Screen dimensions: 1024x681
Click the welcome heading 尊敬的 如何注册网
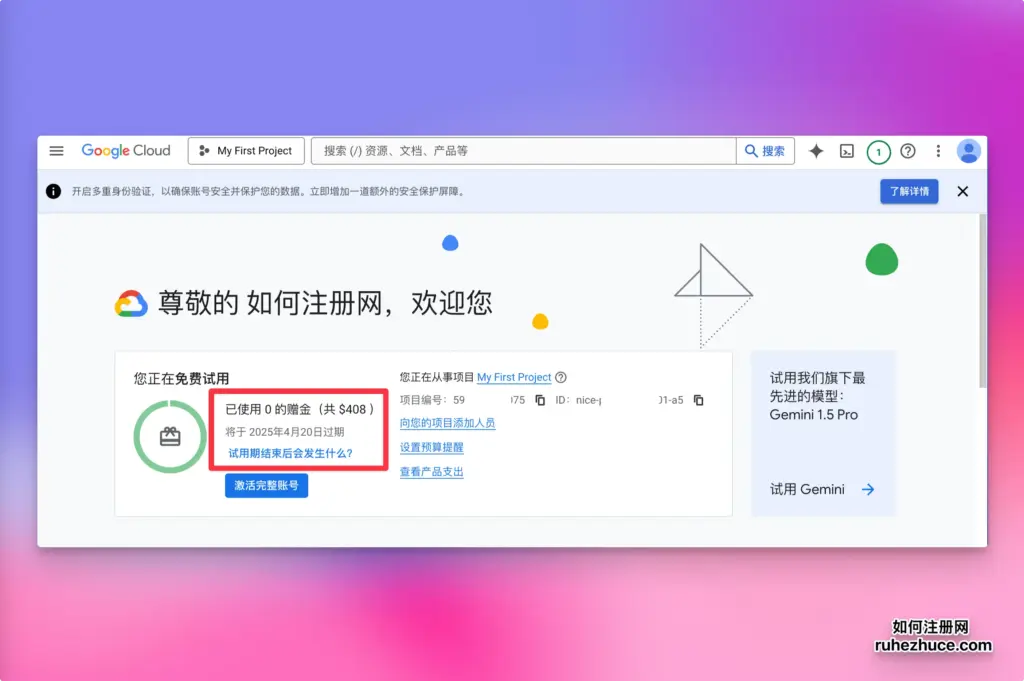(325, 304)
